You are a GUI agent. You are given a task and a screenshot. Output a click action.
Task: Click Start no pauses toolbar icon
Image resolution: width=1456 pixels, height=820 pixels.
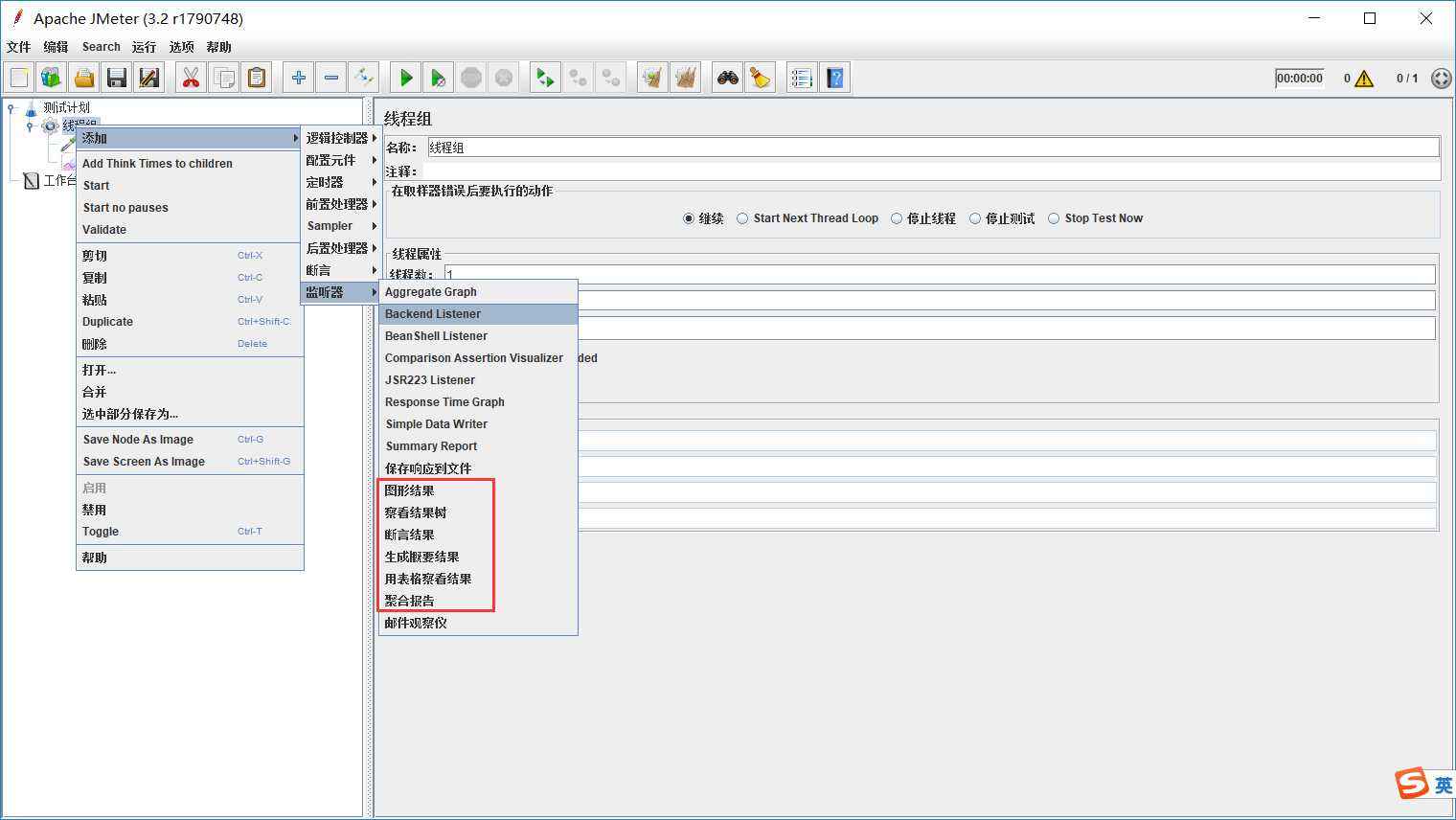click(439, 78)
